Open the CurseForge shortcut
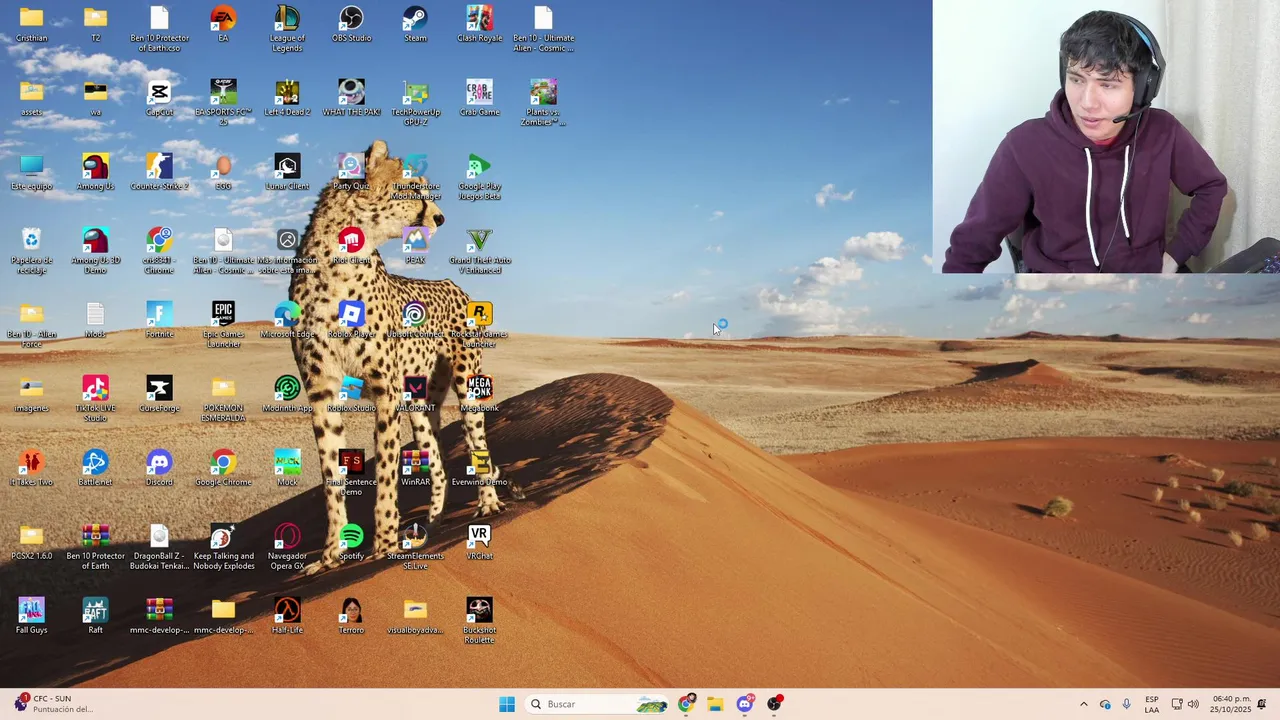The width and height of the screenshot is (1280, 720). [159, 394]
